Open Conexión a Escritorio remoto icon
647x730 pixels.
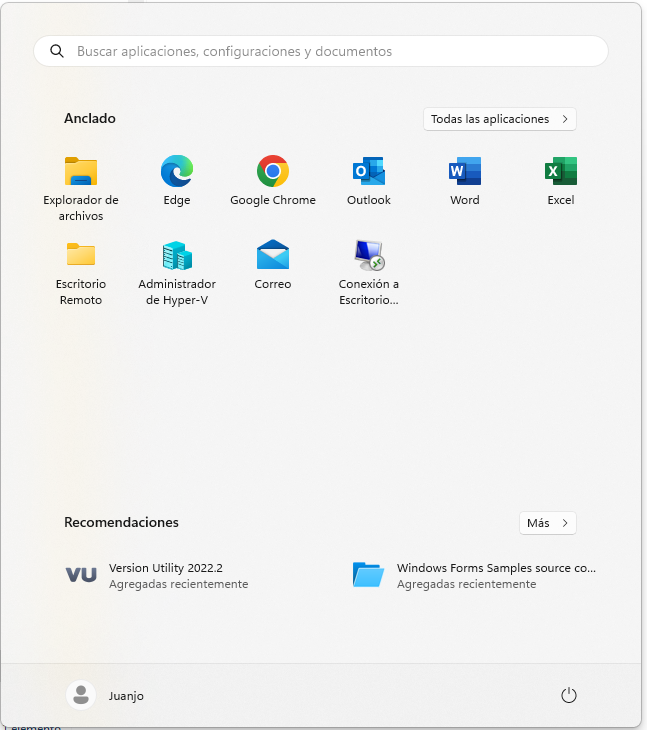(x=369, y=256)
